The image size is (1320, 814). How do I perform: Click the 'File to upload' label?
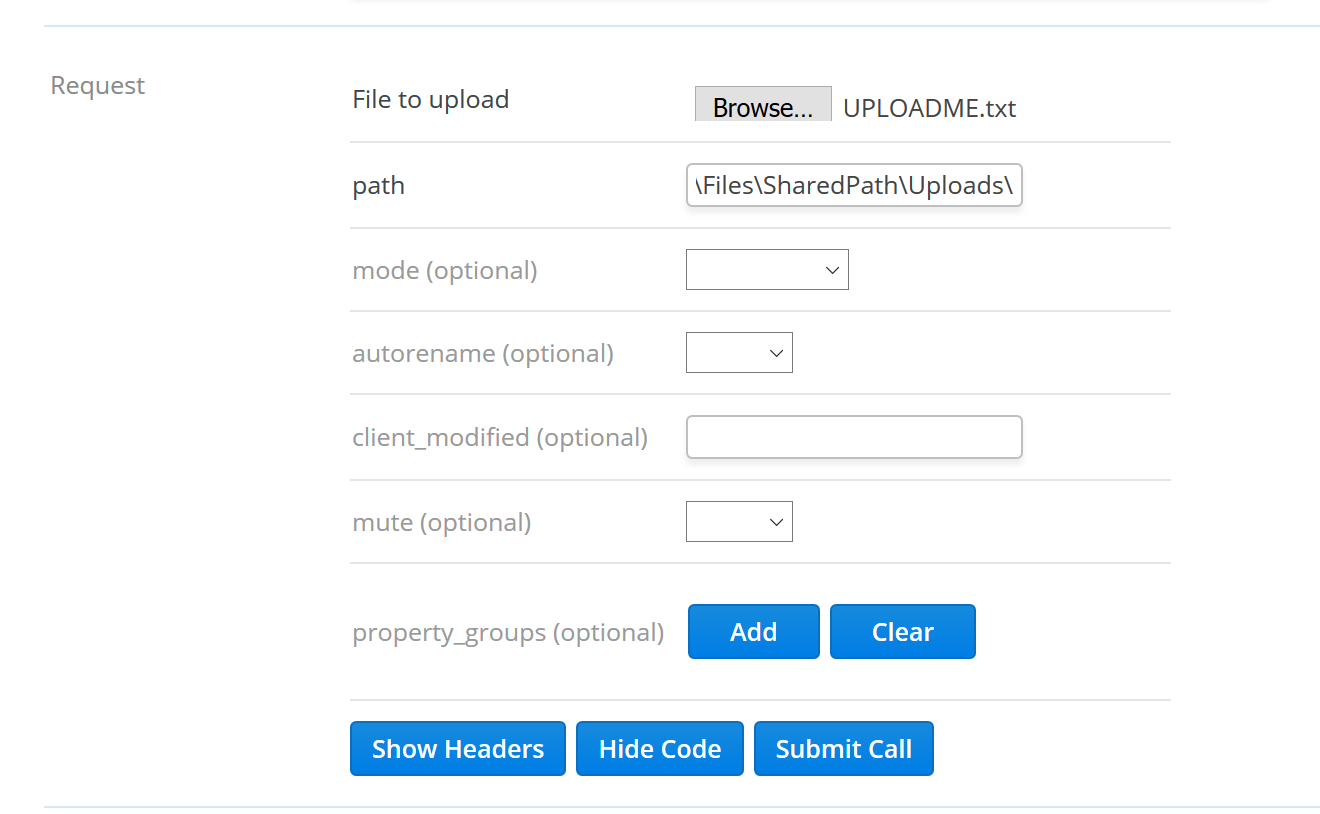(431, 99)
